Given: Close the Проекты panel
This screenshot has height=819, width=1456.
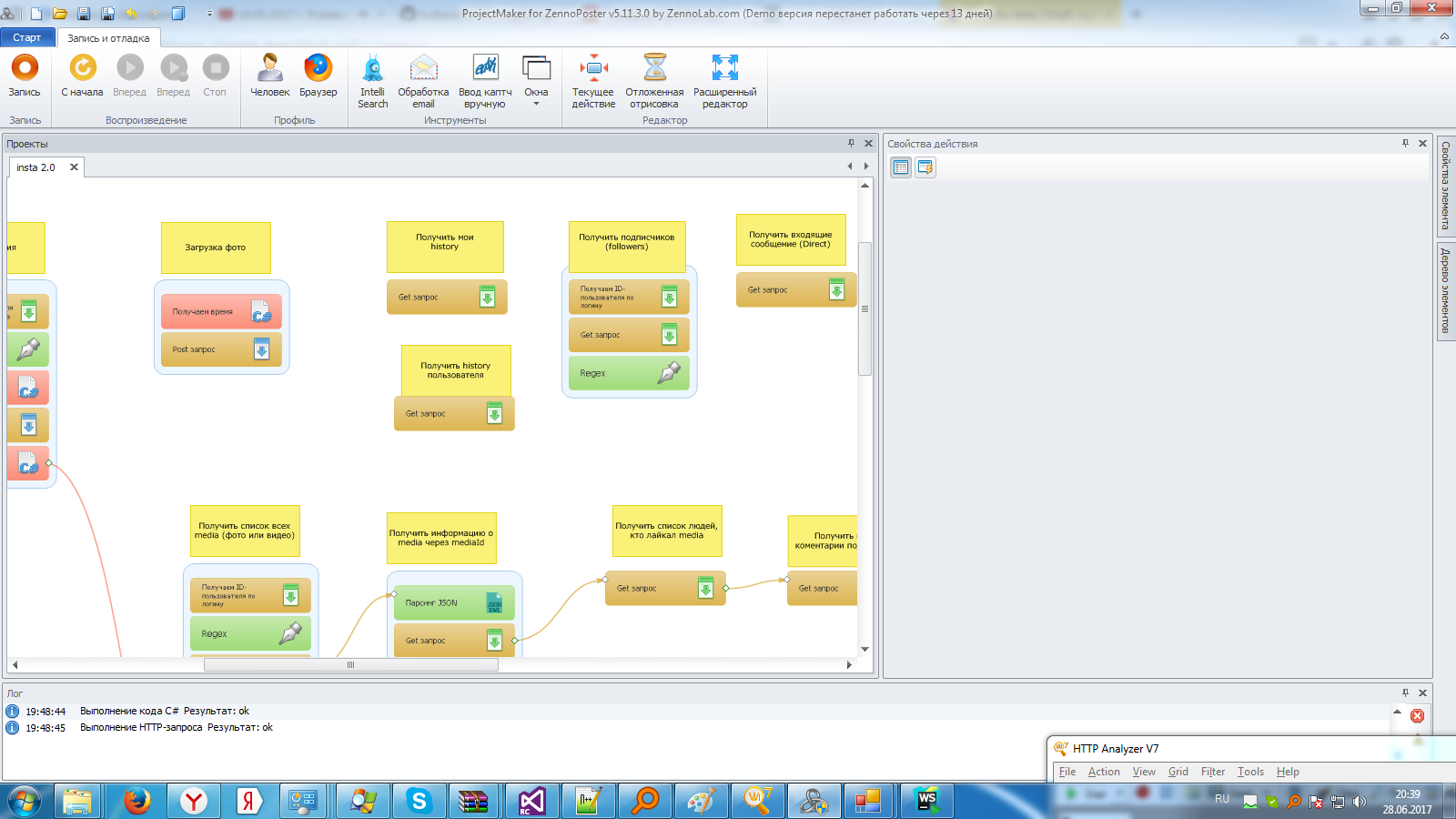Looking at the screenshot, I should click(x=868, y=143).
